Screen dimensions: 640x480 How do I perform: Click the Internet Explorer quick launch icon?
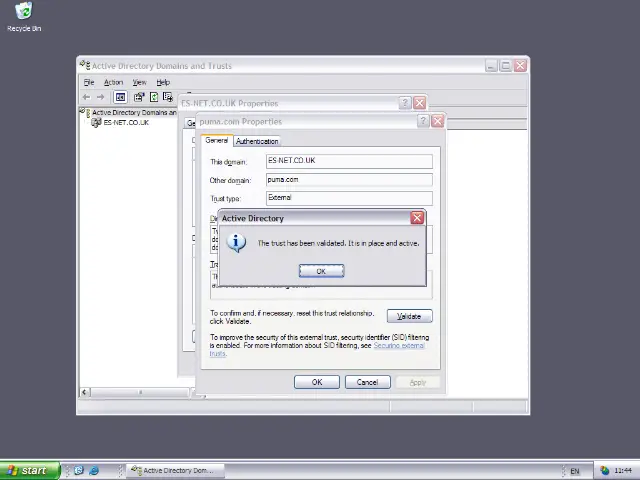point(94,470)
